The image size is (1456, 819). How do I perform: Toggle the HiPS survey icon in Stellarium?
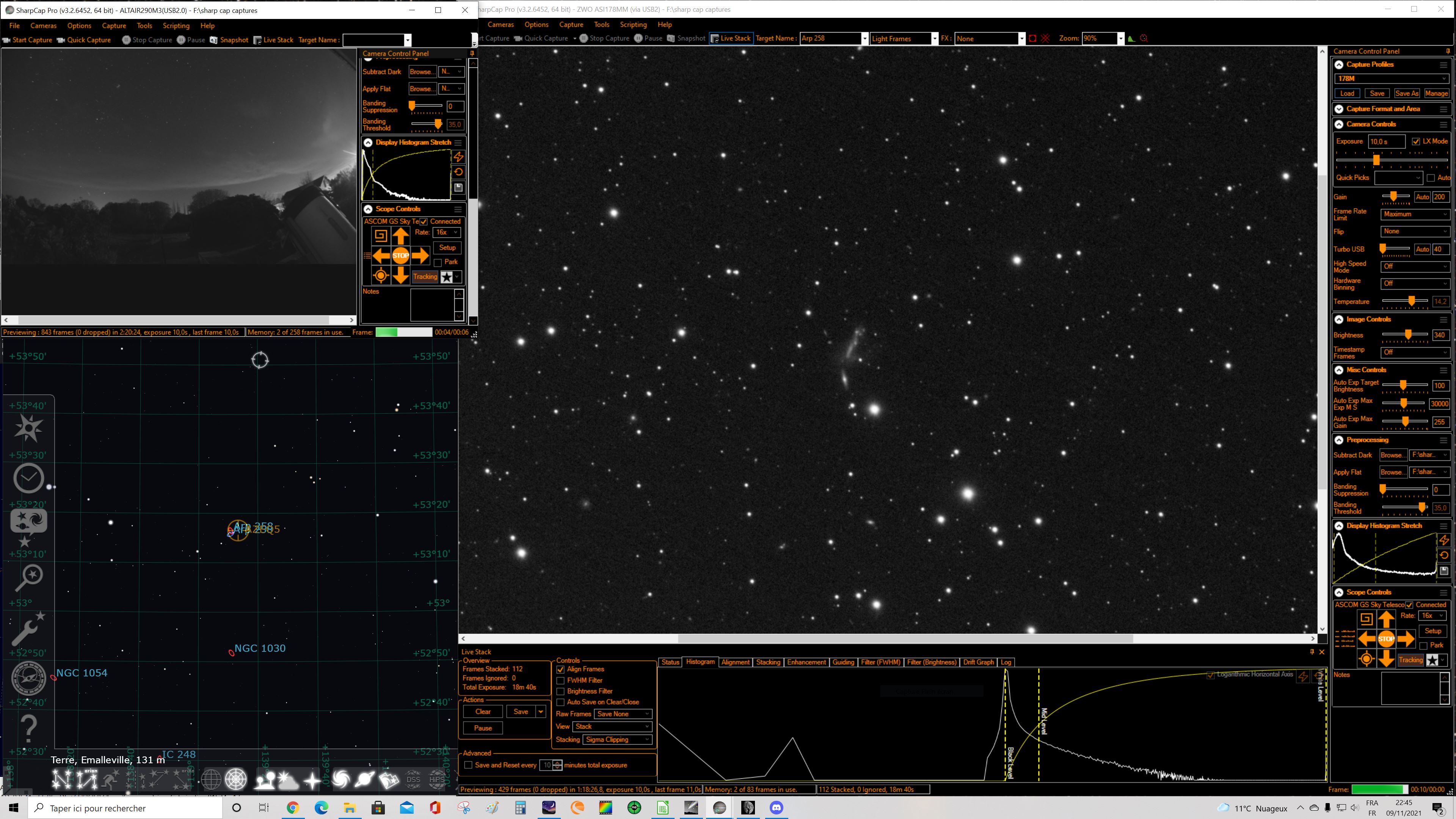pos(437,780)
